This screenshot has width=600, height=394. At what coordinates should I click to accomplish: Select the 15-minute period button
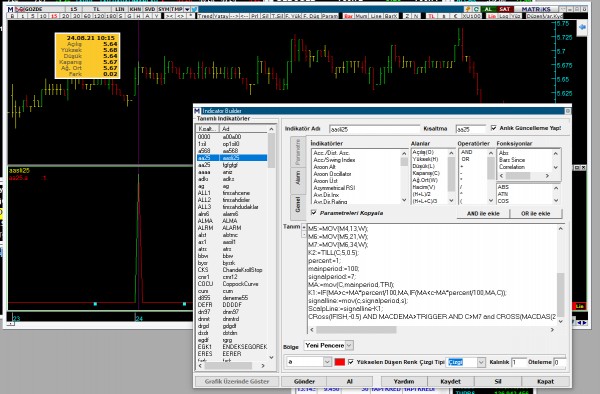(x=54, y=16)
